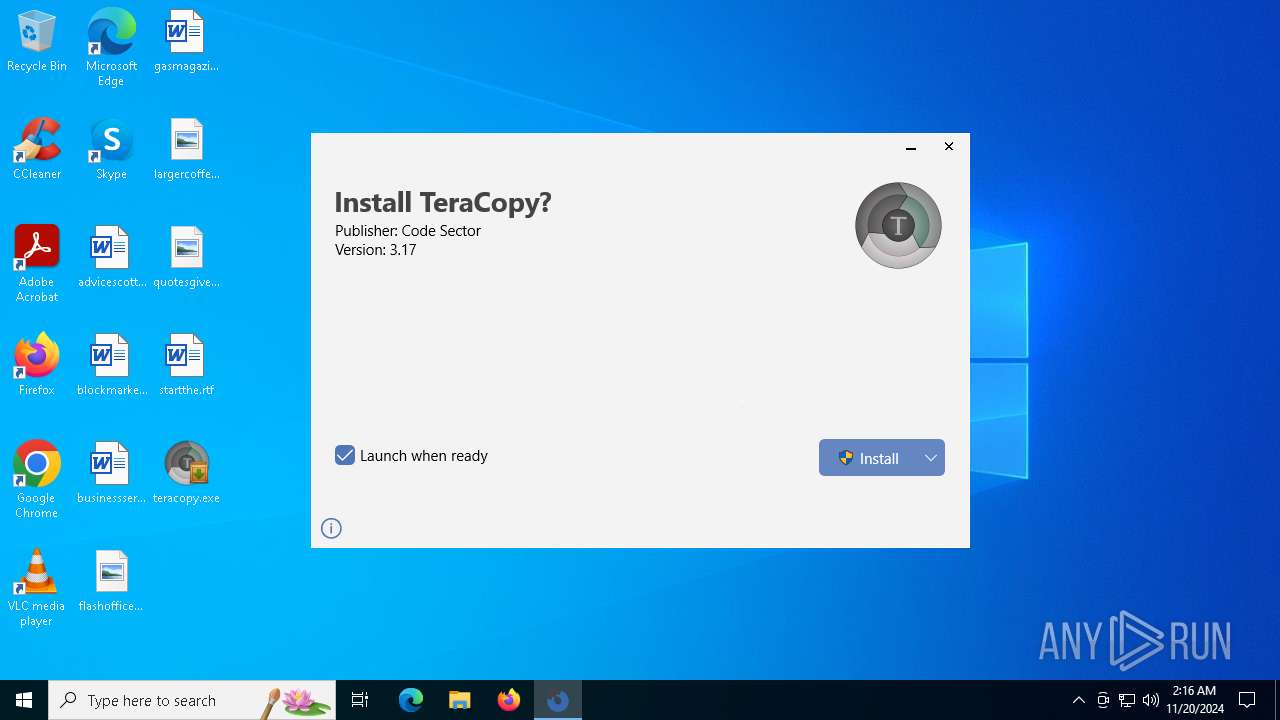The image size is (1280, 720).
Task: Open the Action Center notifications icon
Action: (1247, 700)
